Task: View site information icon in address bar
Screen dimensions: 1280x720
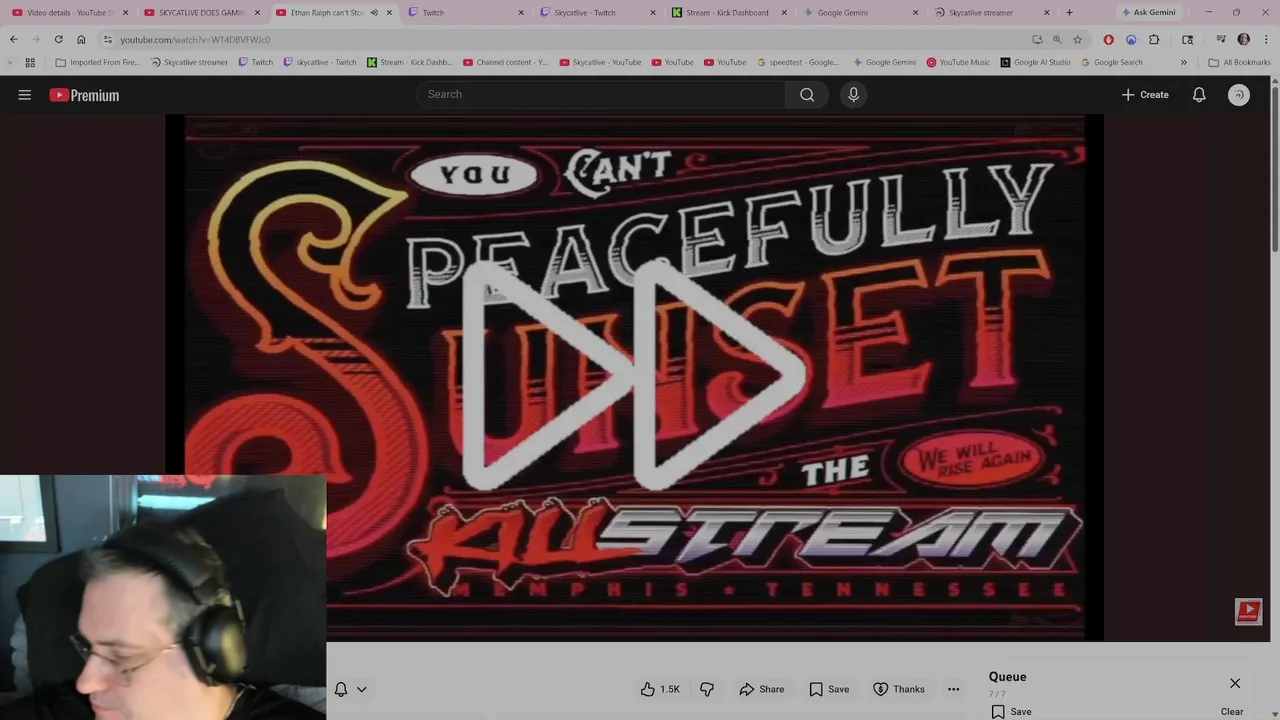Action: coord(108,39)
